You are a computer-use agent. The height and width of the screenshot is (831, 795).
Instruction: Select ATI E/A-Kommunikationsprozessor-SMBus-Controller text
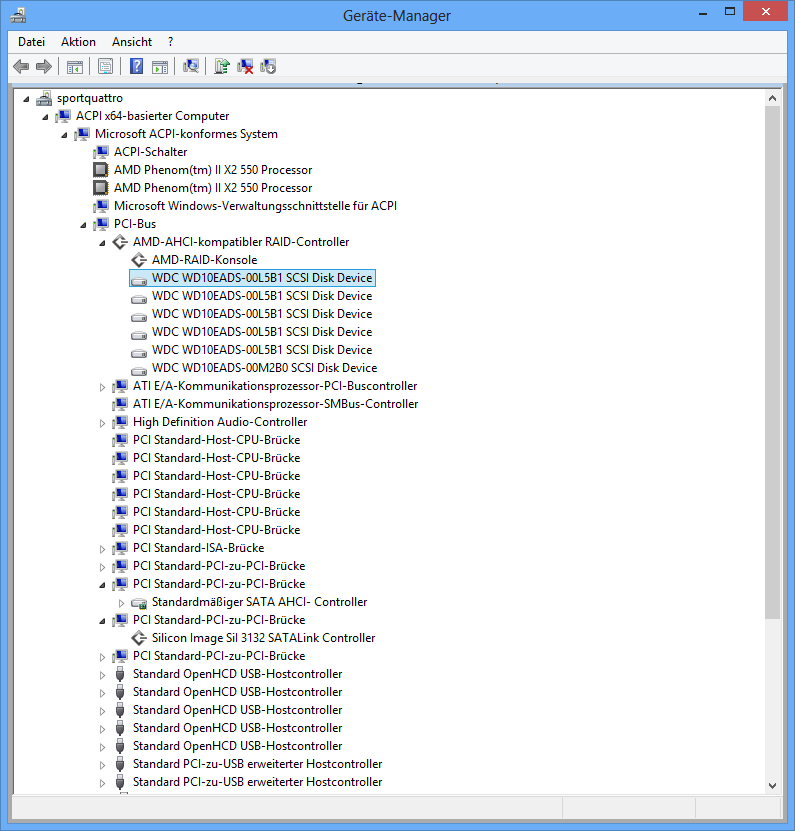(276, 404)
